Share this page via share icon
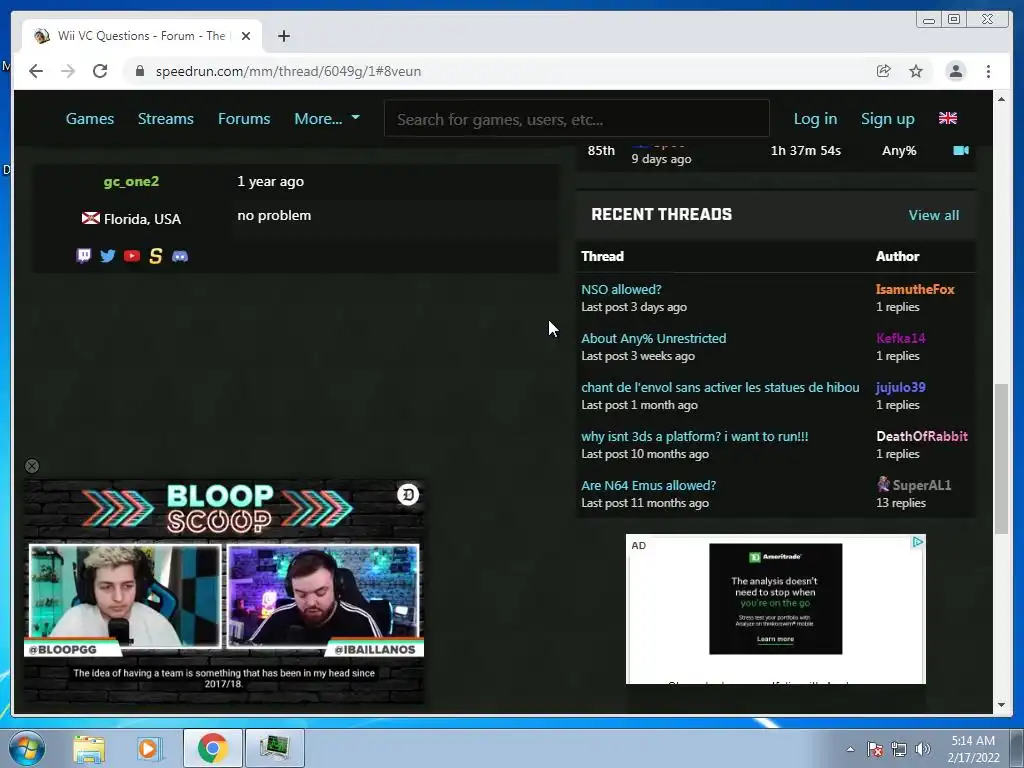 coord(884,71)
